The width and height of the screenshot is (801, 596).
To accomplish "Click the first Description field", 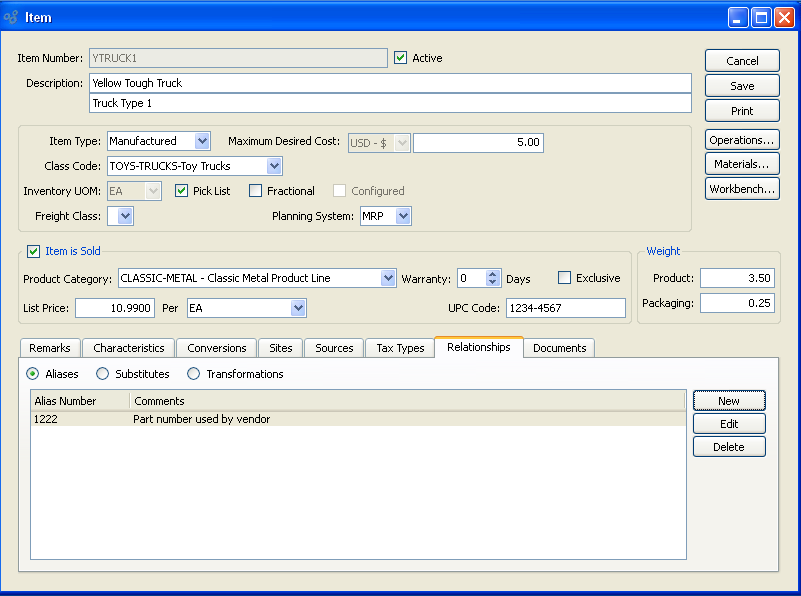I will (390, 83).
